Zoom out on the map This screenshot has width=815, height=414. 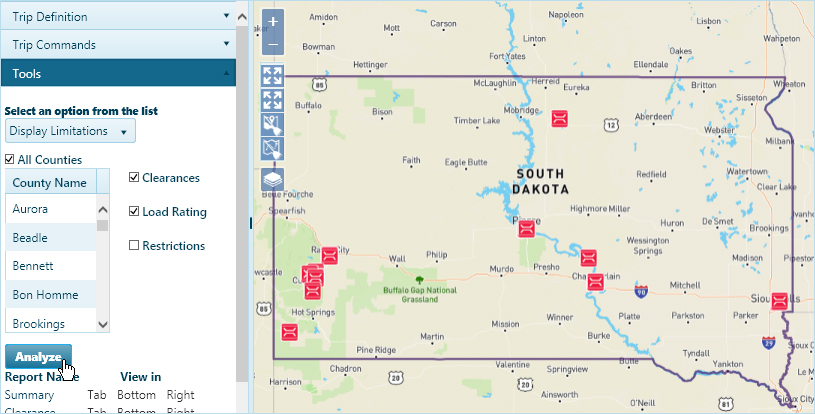click(x=272, y=46)
